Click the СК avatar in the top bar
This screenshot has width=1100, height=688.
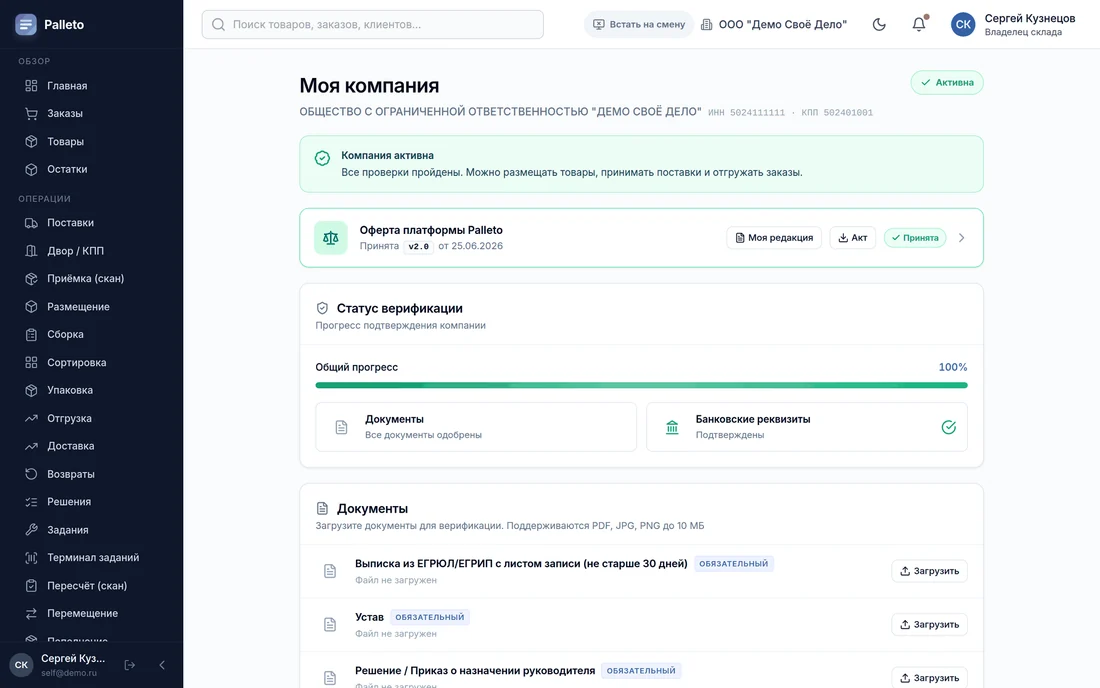coord(963,25)
